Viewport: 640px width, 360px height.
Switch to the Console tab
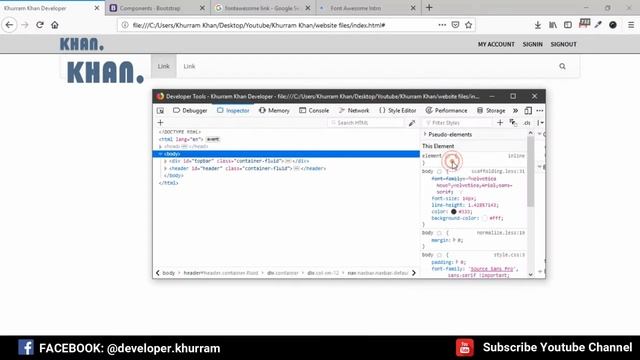[314, 111]
